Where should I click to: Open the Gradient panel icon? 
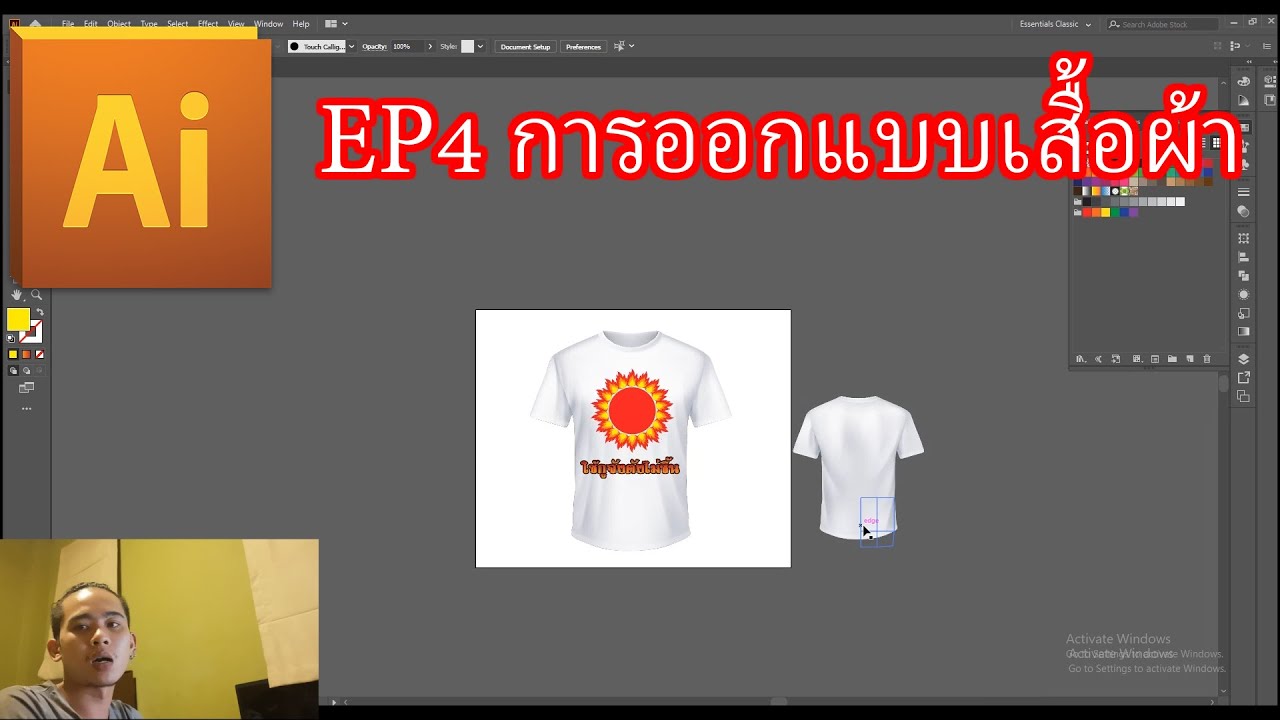tap(1244, 331)
